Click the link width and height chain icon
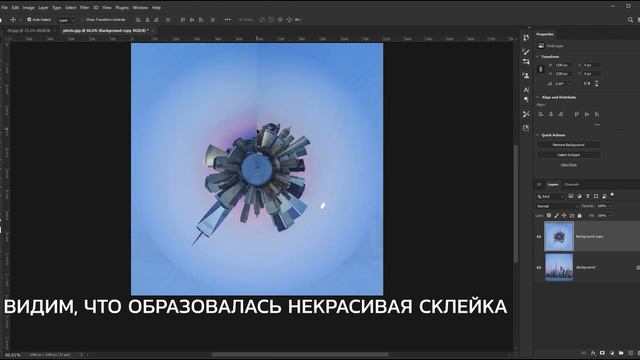Image resolution: width=640 pixels, height=360 pixels. point(541,69)
